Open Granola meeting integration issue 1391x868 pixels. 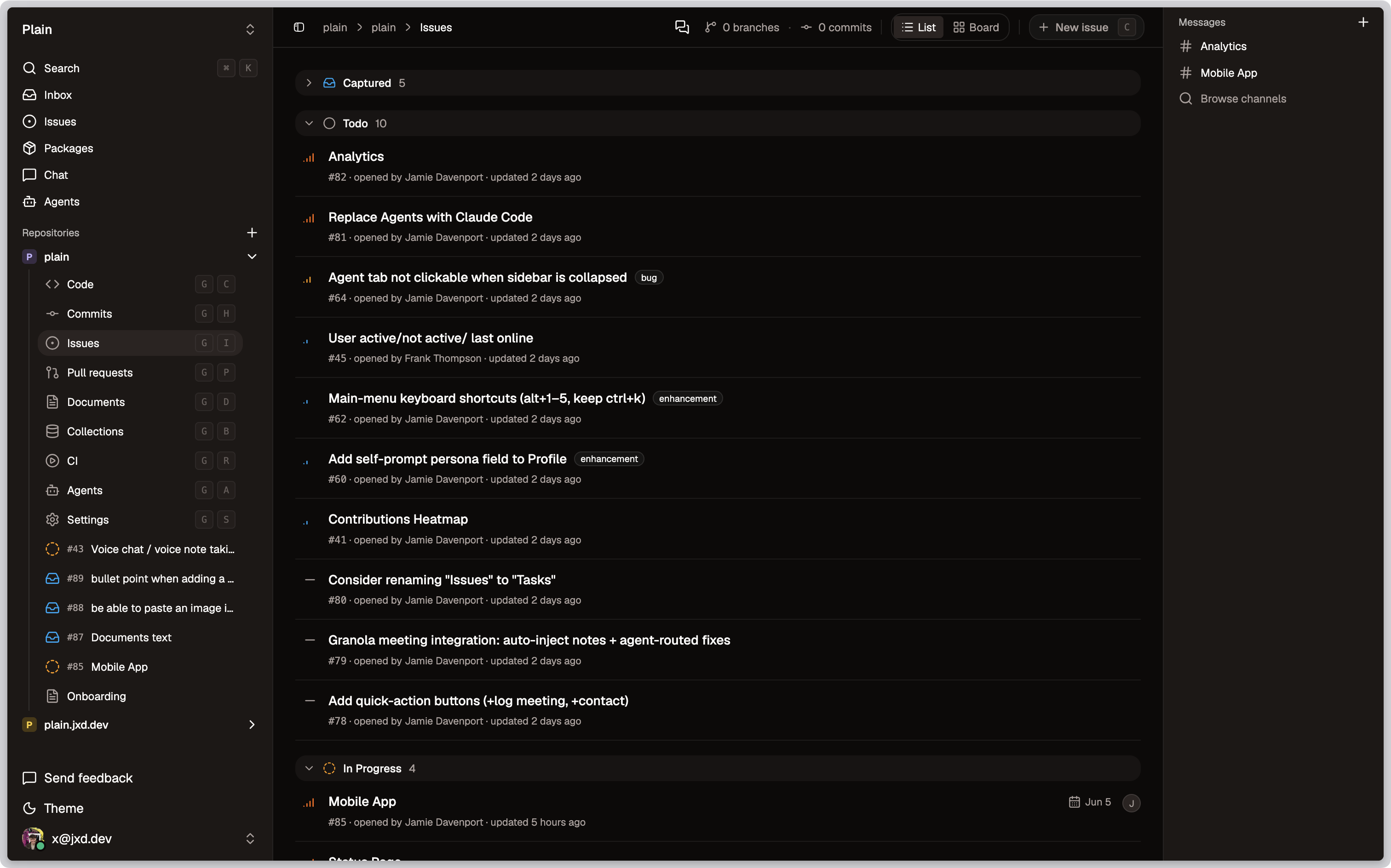tap(529, 641)
